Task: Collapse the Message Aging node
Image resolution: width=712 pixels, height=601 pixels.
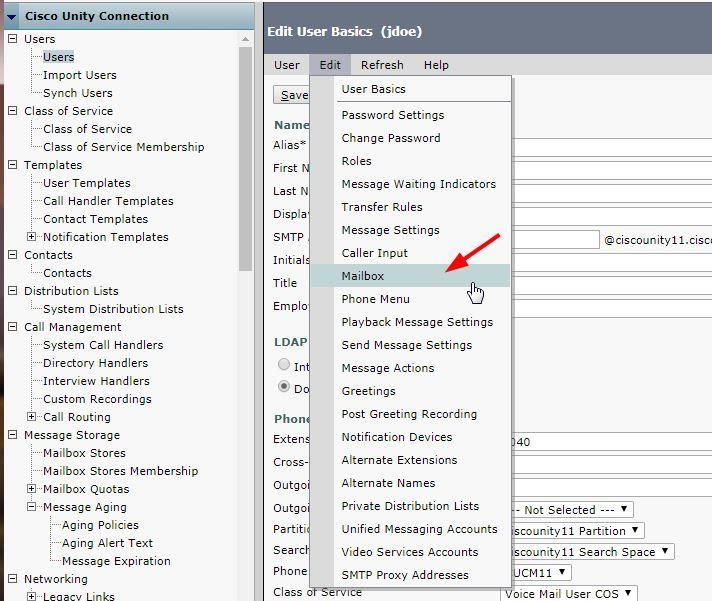Action: tap(31, 507)
